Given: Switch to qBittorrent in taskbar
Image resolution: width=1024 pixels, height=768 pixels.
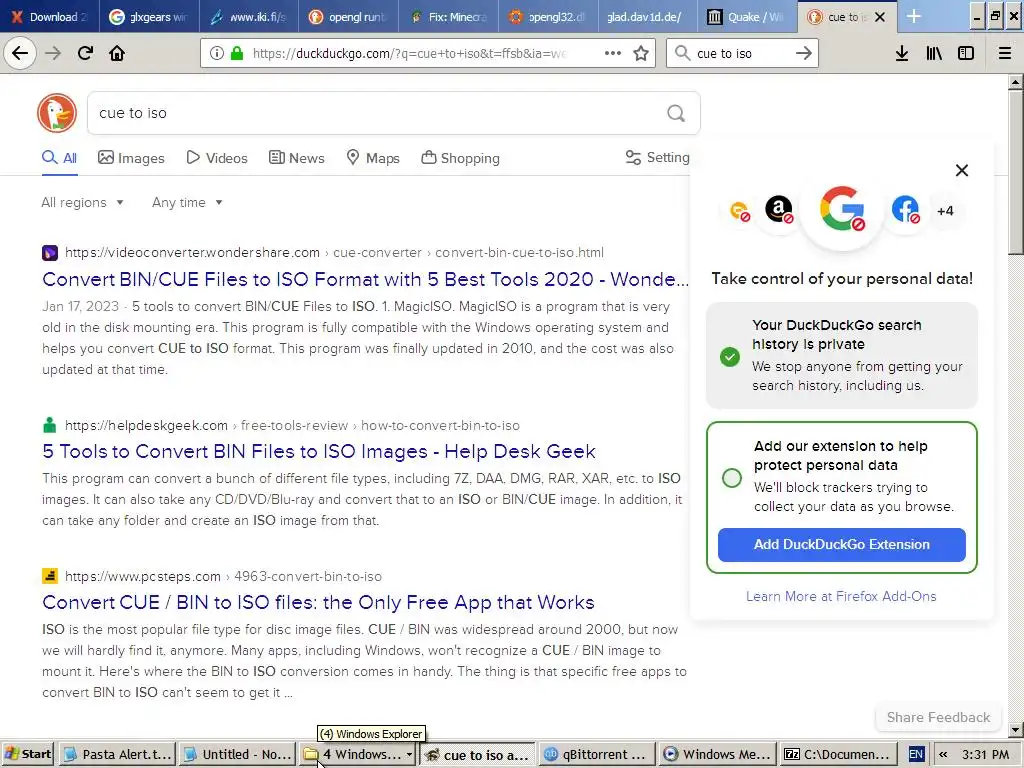Looking at the screenshot, I should (x=596, y=754).
